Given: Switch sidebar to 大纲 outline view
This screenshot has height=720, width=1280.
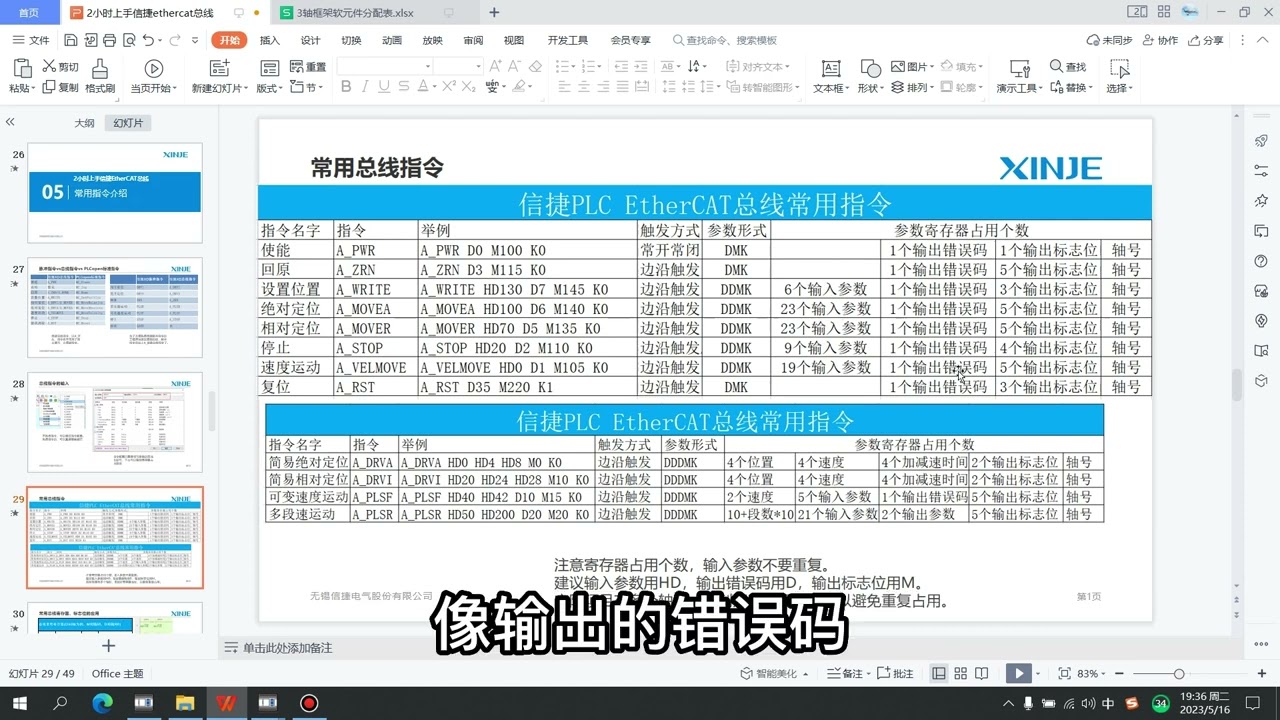Looking at the screenshot, I should coord(84,123).
